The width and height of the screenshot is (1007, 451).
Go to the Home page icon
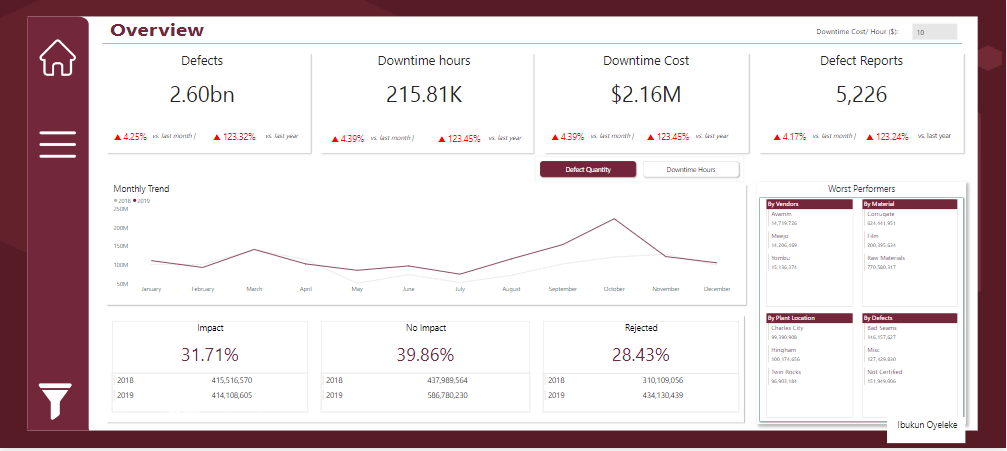(58, 58)
